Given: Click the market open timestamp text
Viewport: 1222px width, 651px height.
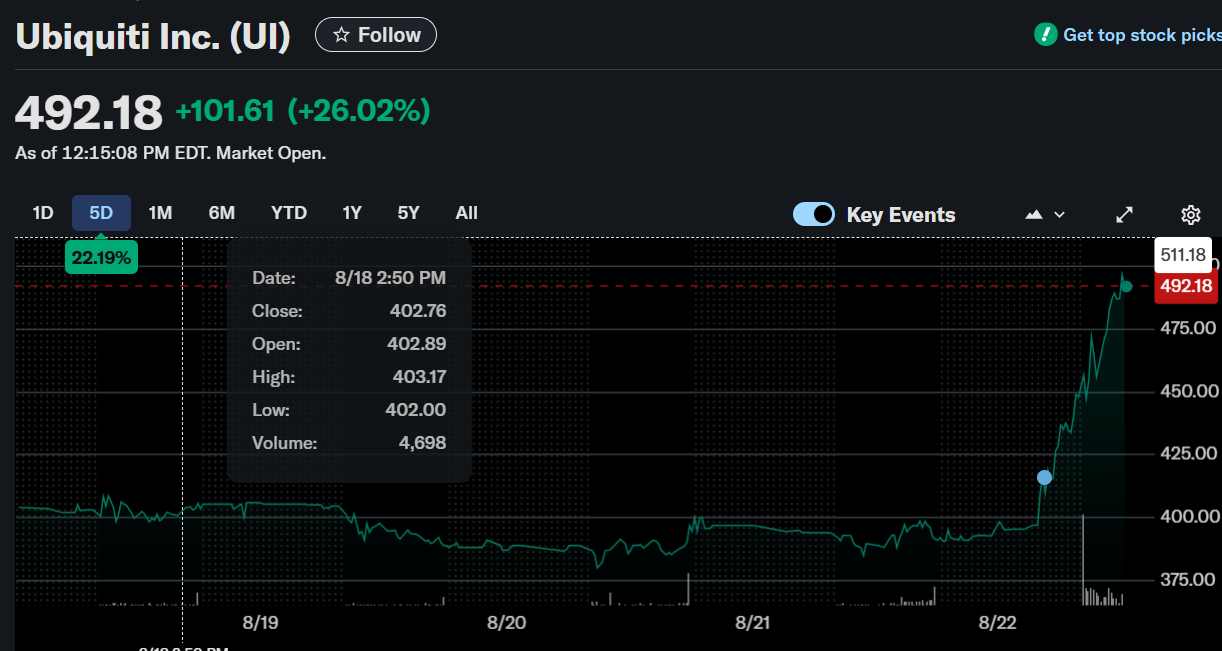Looking at the screenshot, I should click(x=171, y=153).
